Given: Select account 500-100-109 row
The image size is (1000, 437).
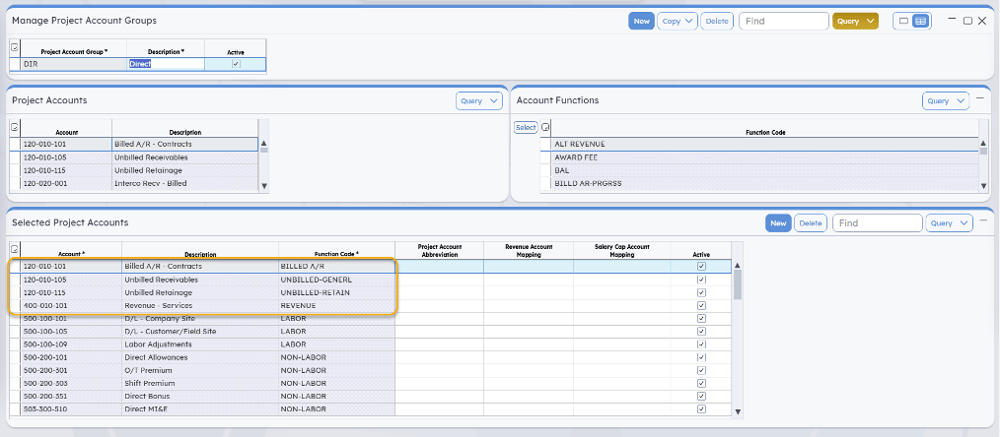Looking at the screenshot, I should coord(71,344).
